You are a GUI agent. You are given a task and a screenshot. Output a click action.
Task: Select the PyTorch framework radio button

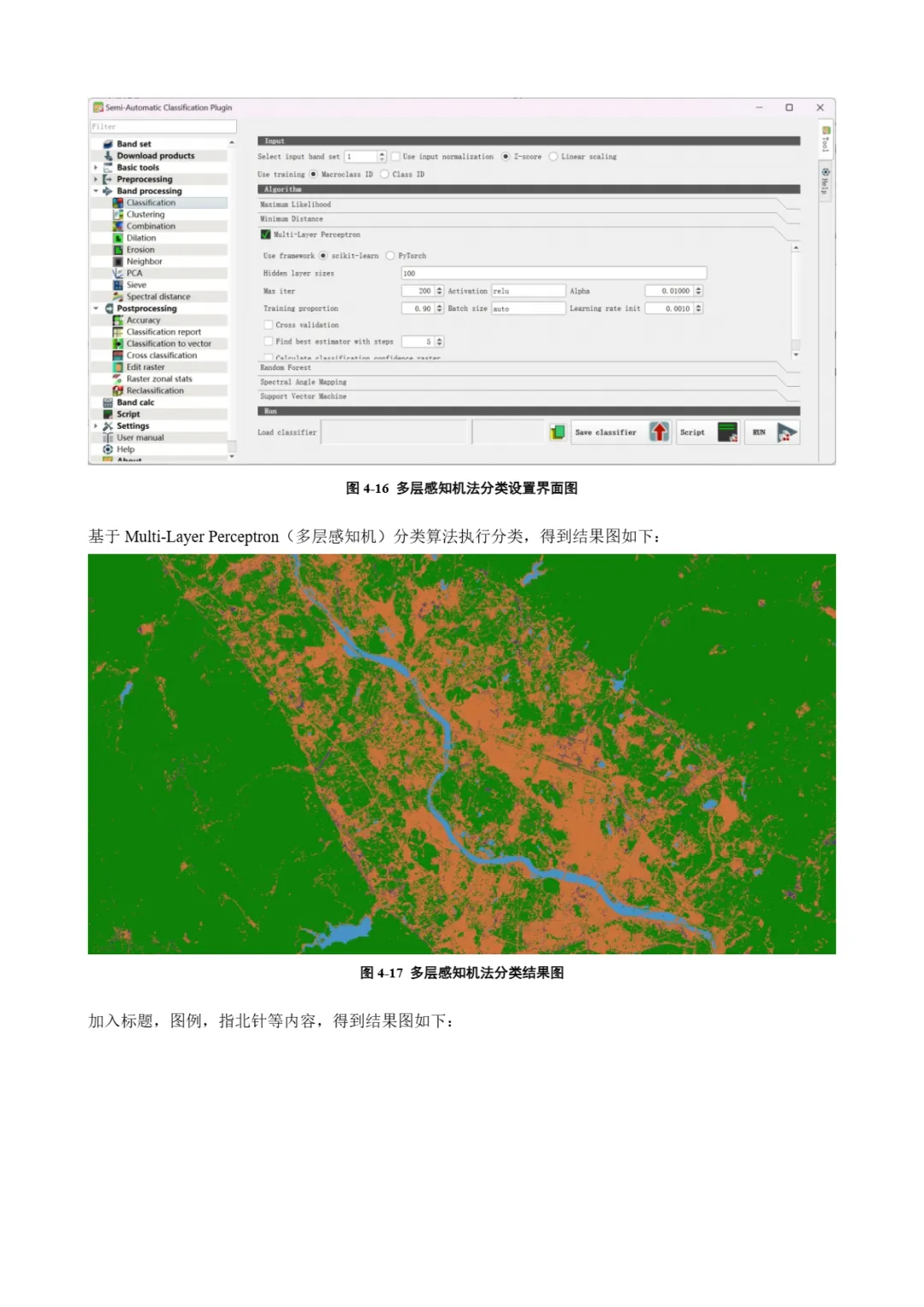pos(390,256)
